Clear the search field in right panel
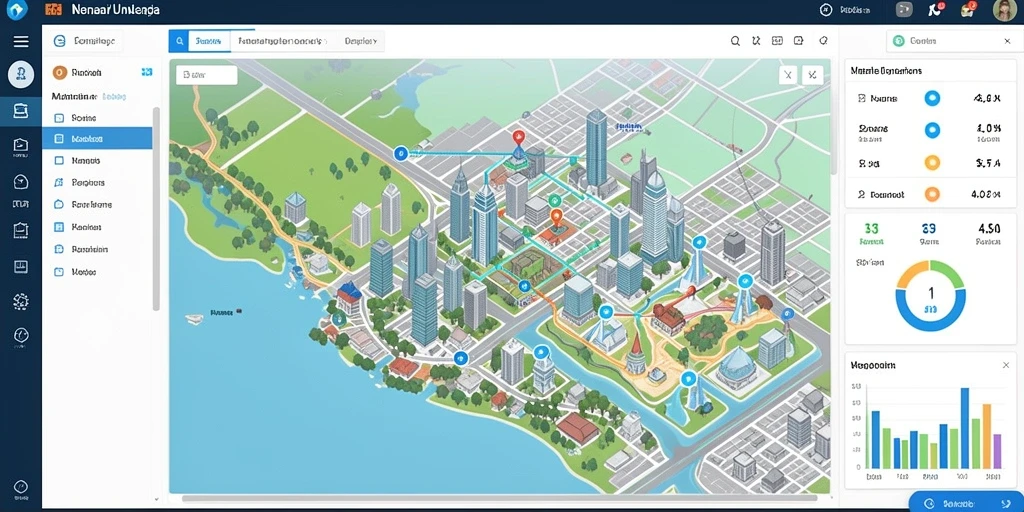Viewport: 1024px width, 512px height. (1007, 41)
